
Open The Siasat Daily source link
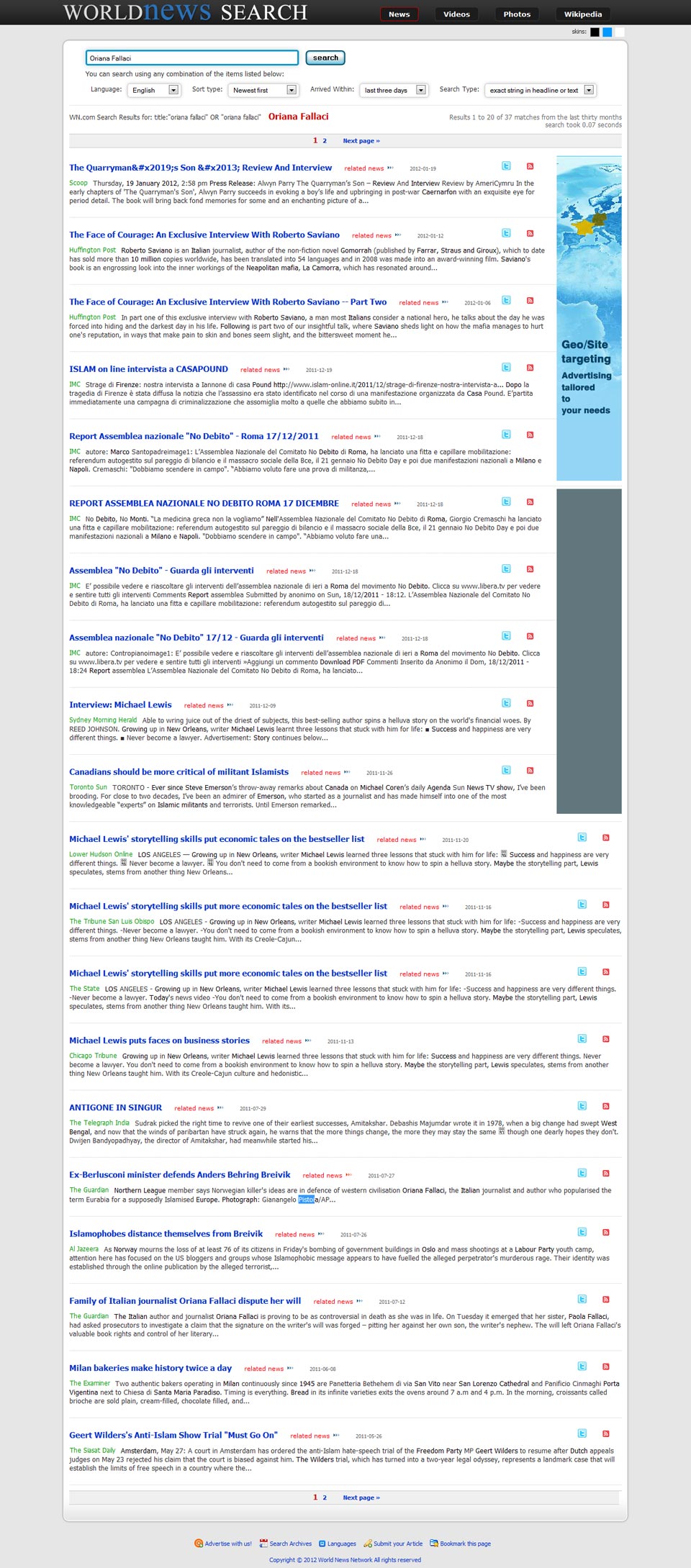pyautogui.click(x=92, y=1450)
